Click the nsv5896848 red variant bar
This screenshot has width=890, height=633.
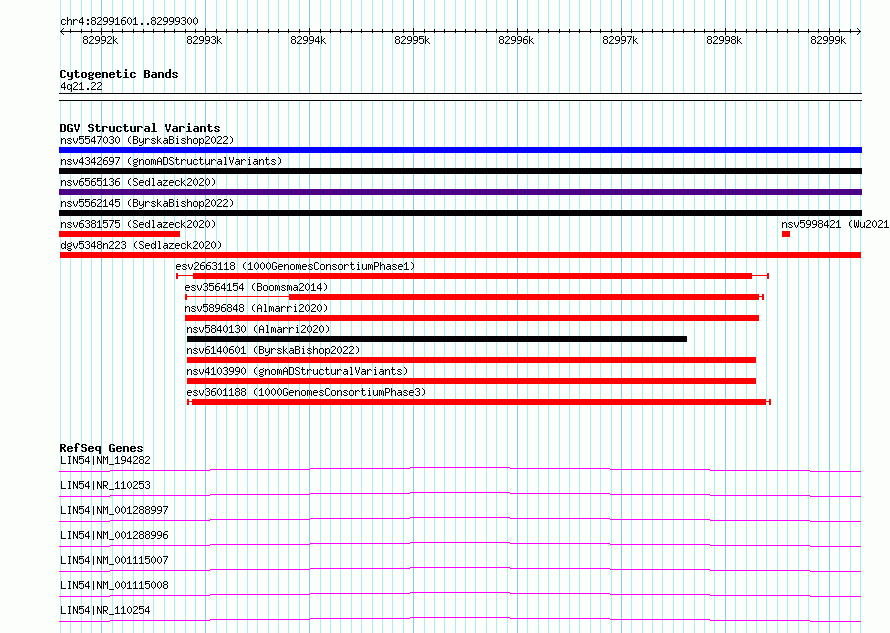[x=472, y=318]
